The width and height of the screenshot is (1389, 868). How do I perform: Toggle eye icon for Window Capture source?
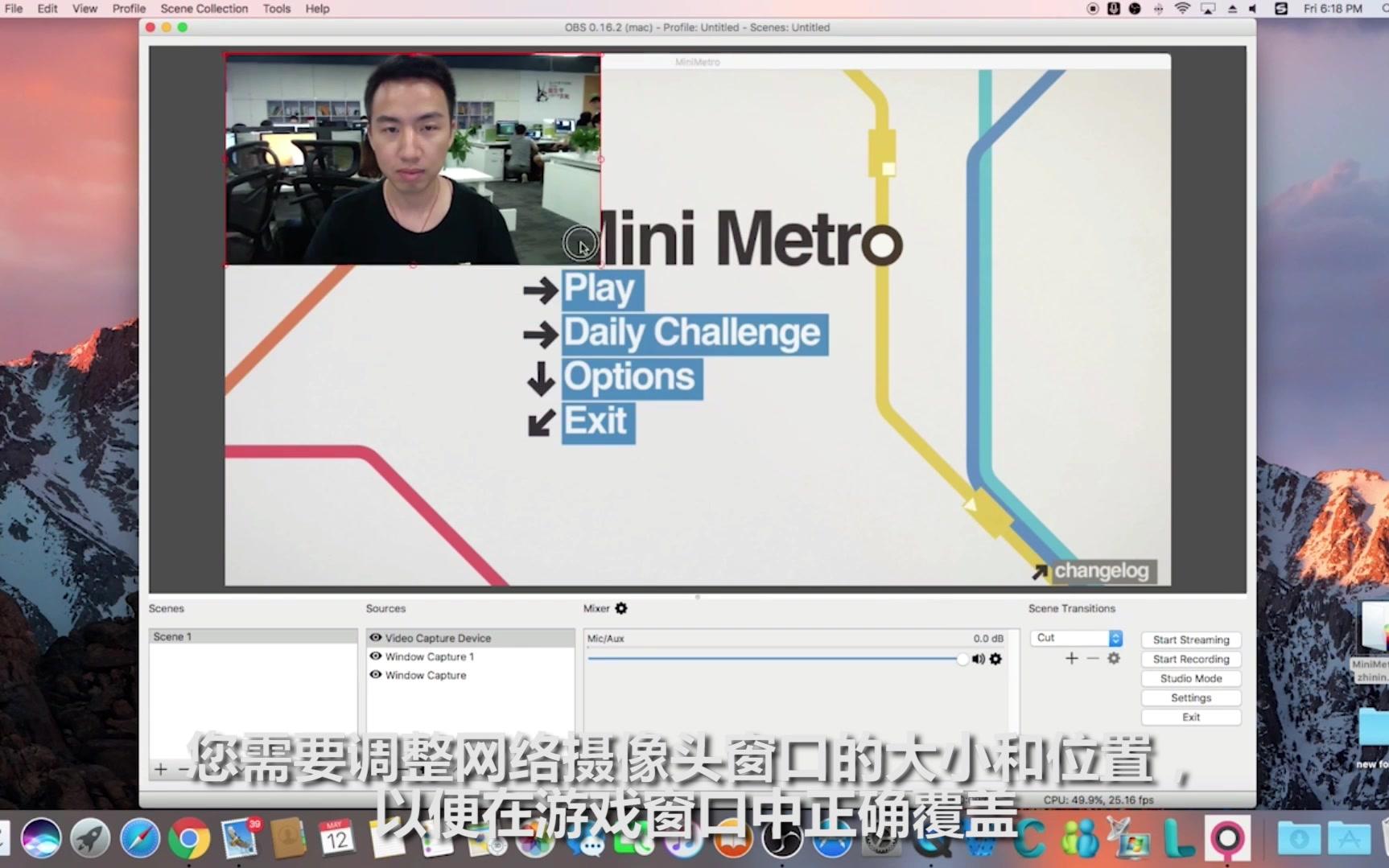375,674
